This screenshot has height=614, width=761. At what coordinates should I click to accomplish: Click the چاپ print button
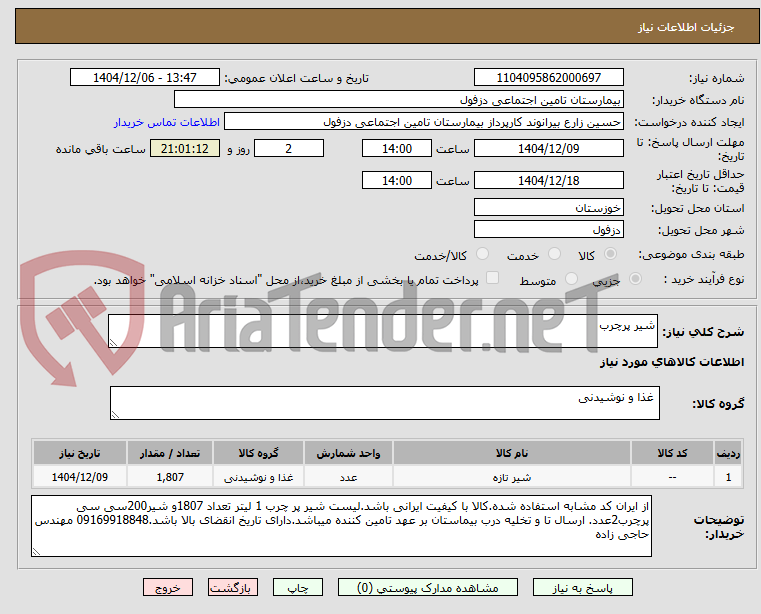298,587
